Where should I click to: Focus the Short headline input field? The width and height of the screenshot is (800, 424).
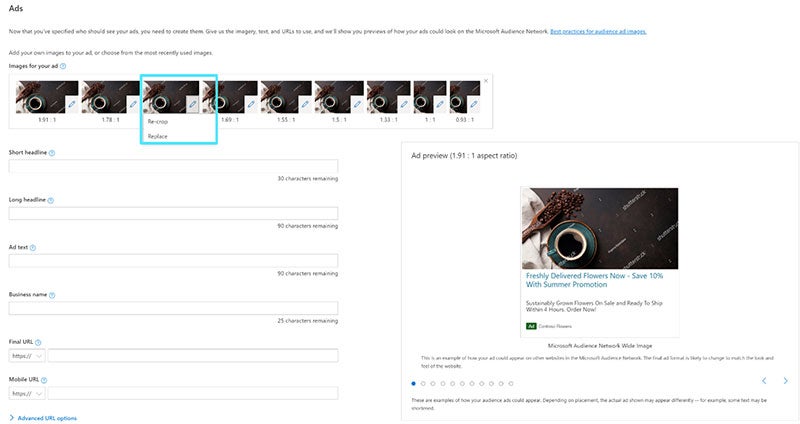[173, 166]
